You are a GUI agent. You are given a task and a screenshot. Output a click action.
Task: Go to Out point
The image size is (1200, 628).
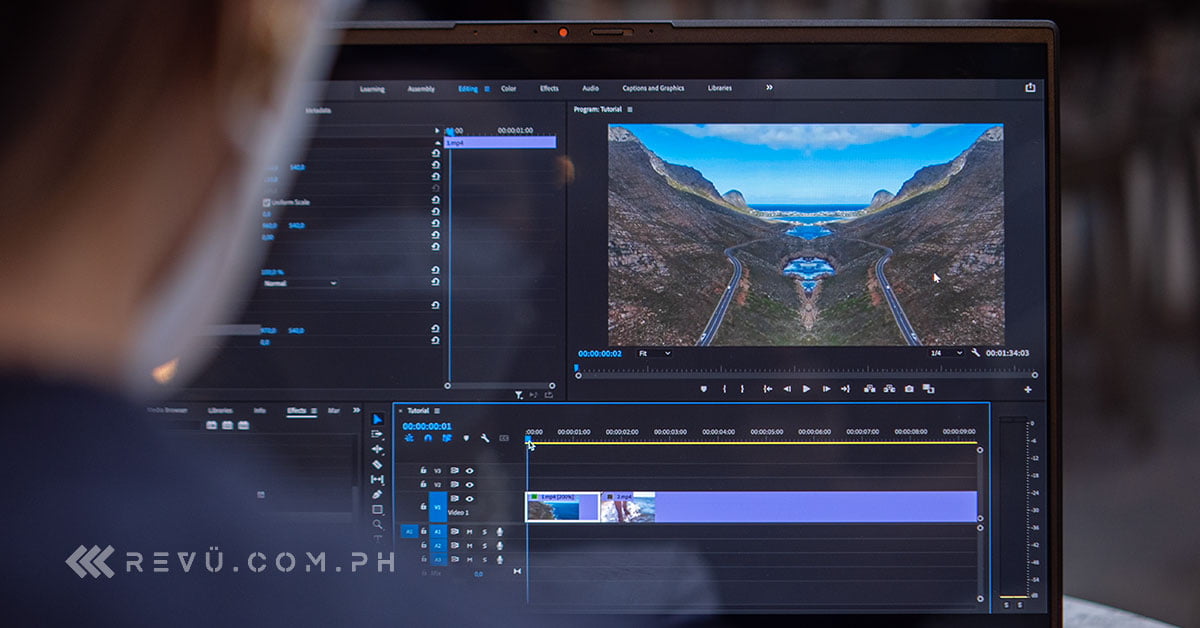click(x=845, y=388)
